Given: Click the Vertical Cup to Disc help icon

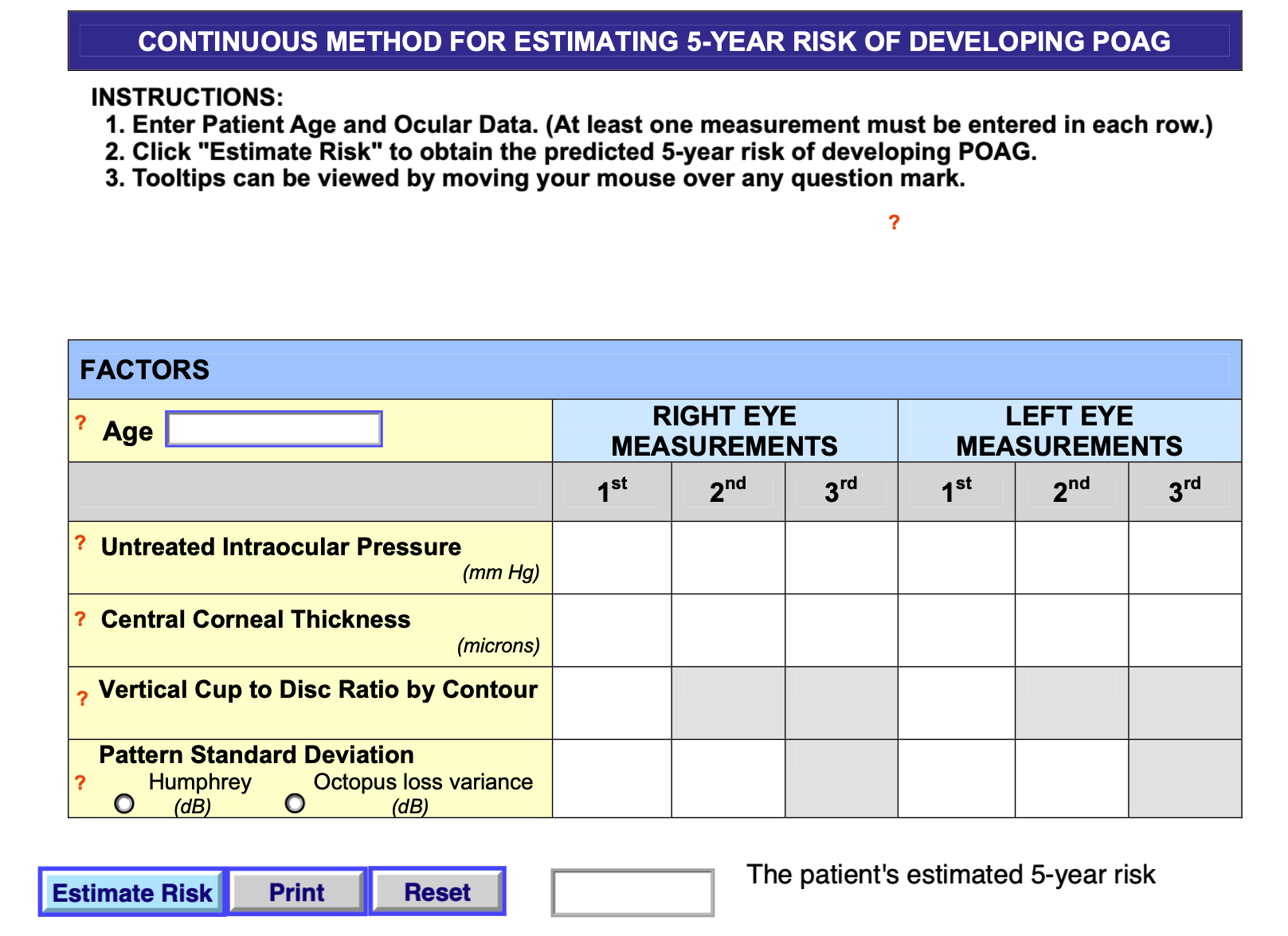Looking at the screenshot, I should coord(82,699).
